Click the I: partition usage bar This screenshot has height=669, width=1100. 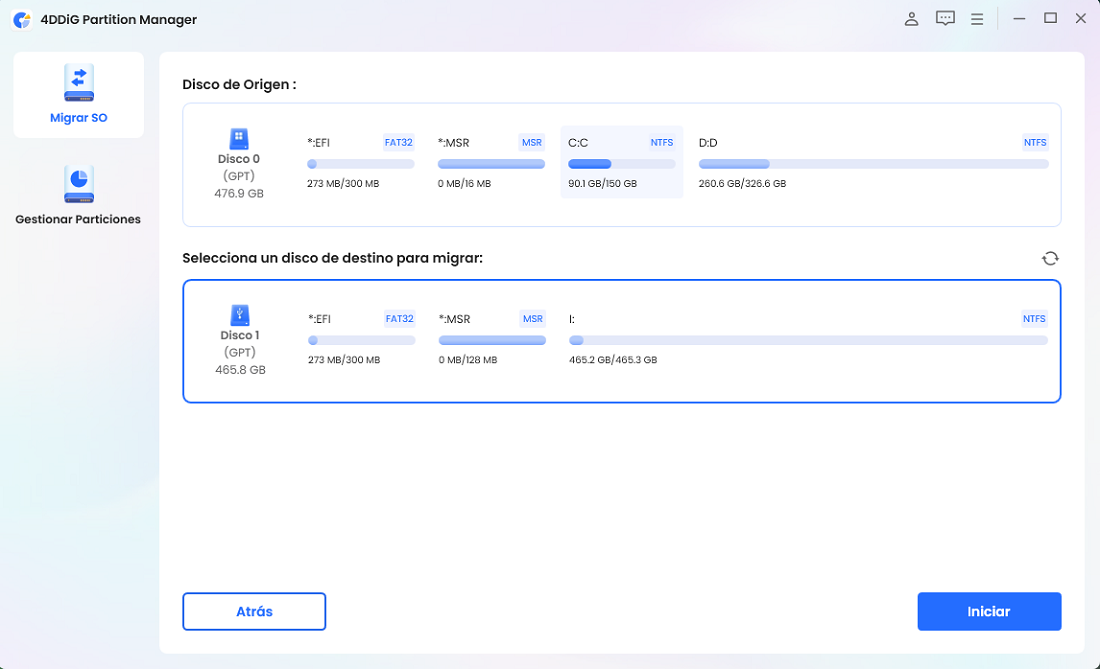[x=808, y=340]
